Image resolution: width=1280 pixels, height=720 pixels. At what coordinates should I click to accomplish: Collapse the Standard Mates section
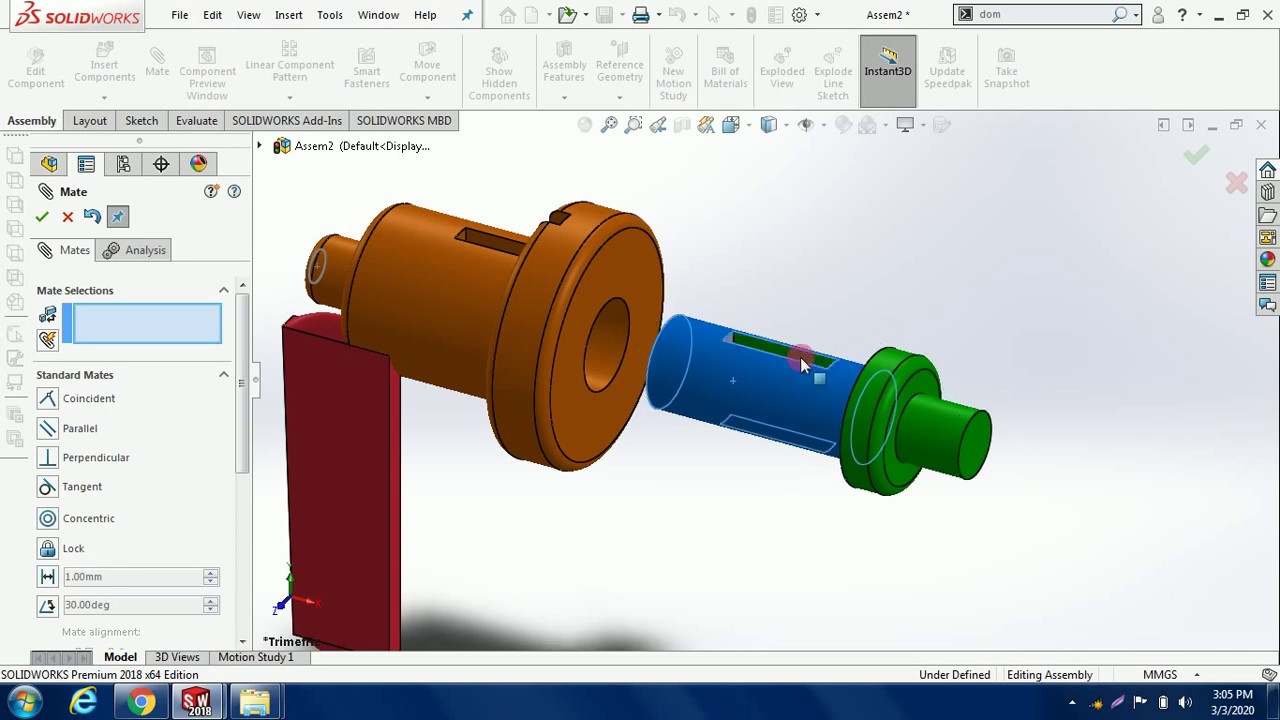click(x=224, y=374)
